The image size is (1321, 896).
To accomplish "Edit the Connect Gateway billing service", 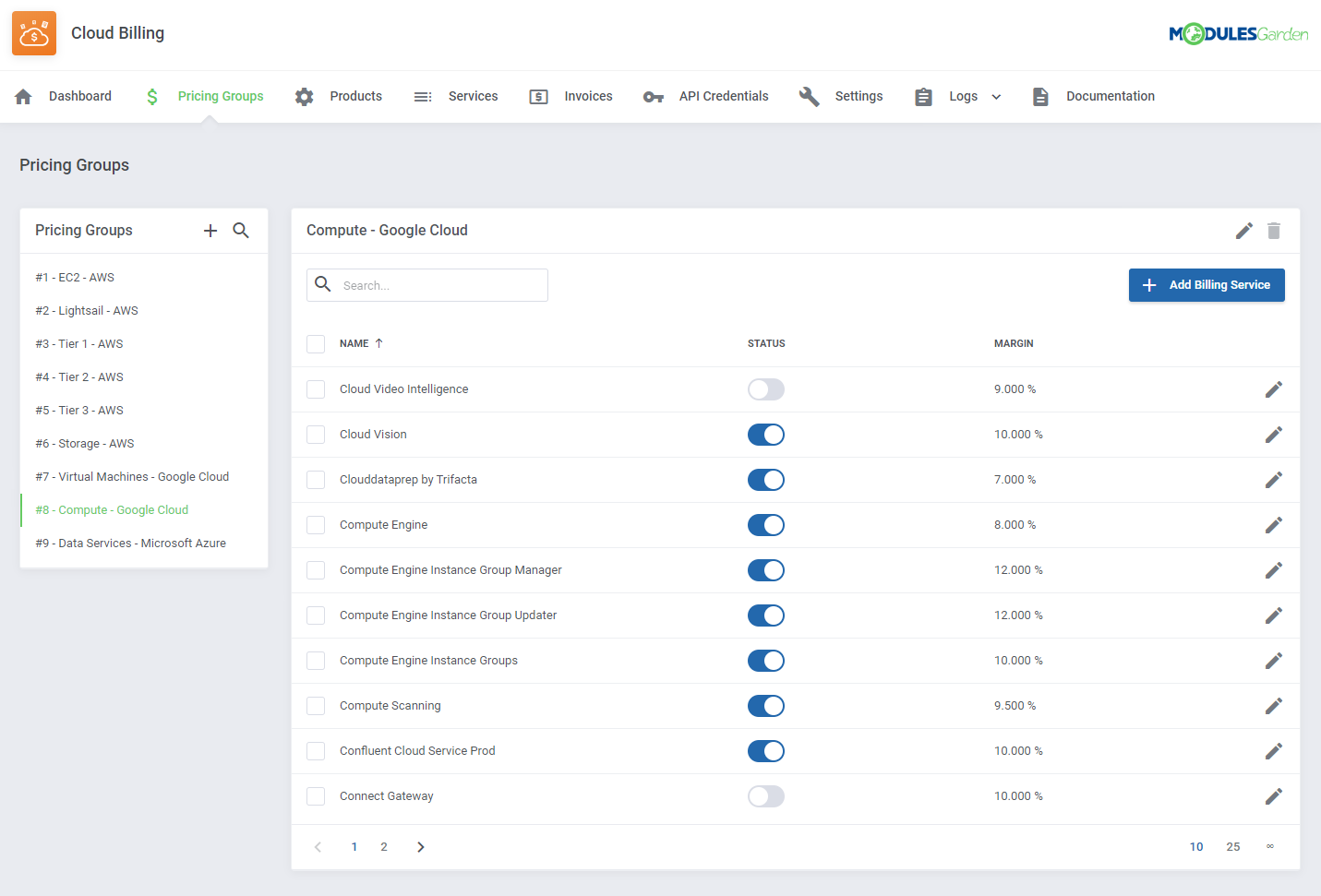I will point(1273,796).
